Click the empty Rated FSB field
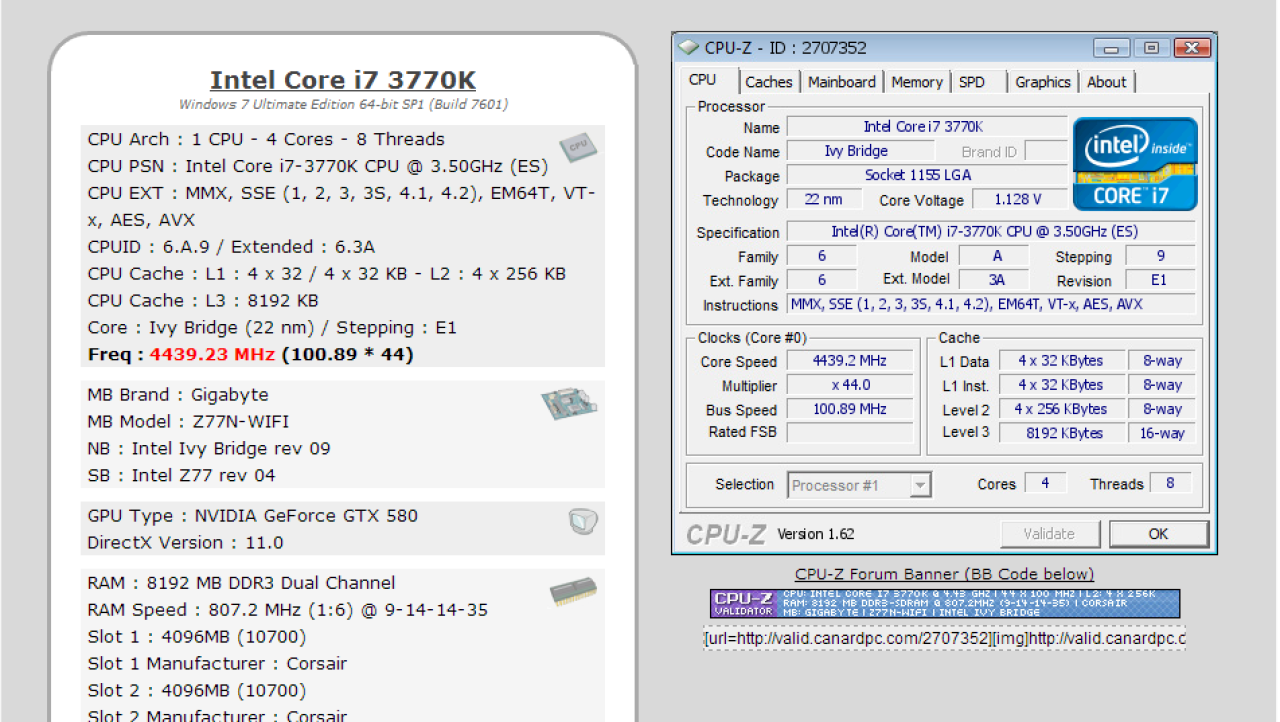 click(850, 432)
